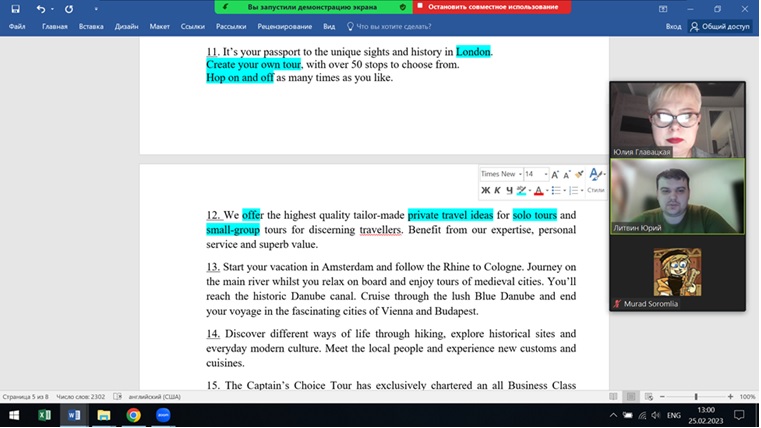Increase font size with the large A icon
The width and height of the screenshot is (761, 428).
[x=555, y=174]
